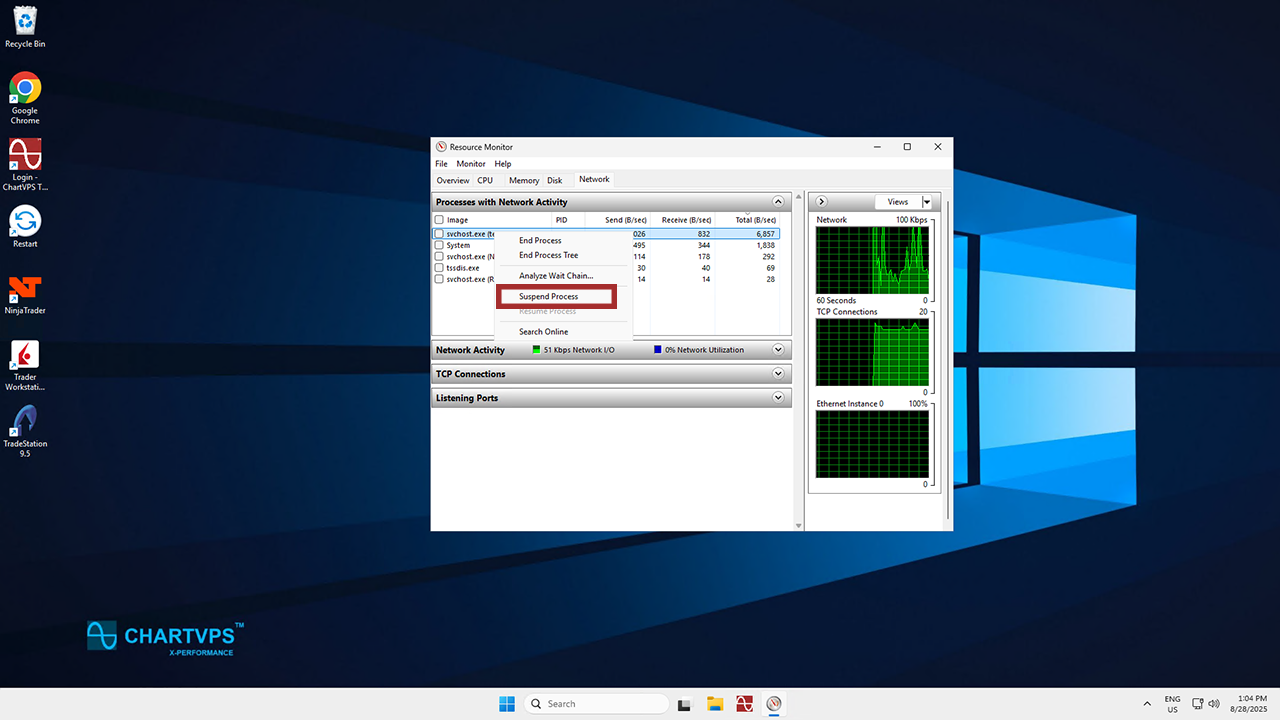This screenshot has height=720, width=1280.
Task: Open File Explorer from the taskbar
Action: point(715,704)
